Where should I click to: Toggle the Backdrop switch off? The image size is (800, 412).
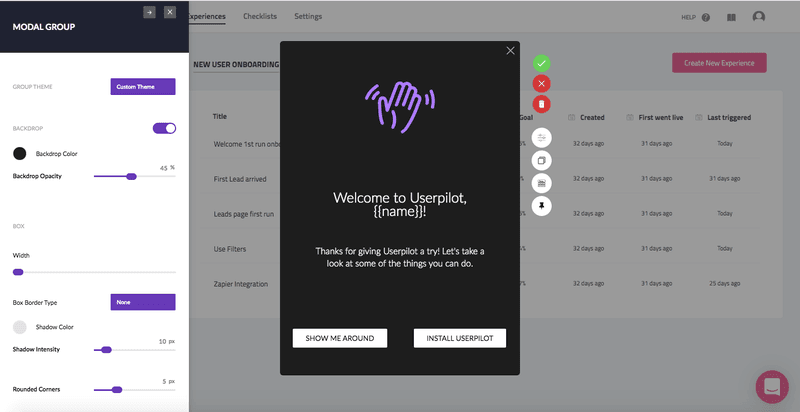tap(164, 128)
